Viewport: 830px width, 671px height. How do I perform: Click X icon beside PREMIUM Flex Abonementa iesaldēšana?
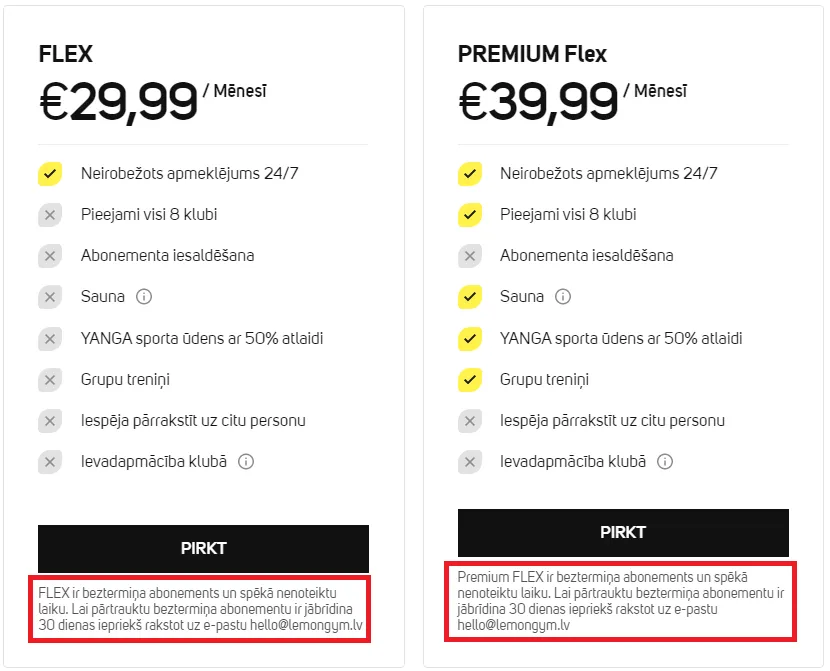pyautogui.click(x=470, y=256)
